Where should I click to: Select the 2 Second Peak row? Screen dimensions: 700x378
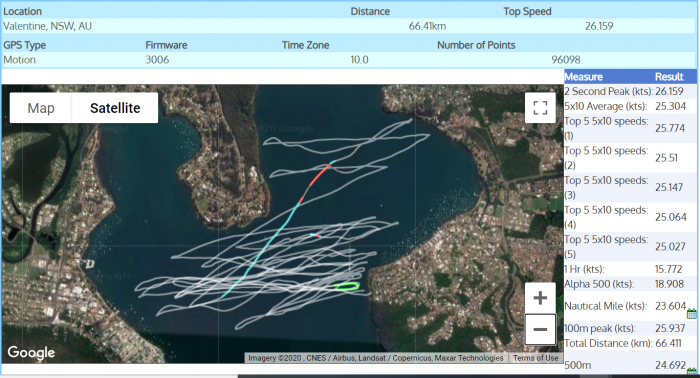pos(630,91)
